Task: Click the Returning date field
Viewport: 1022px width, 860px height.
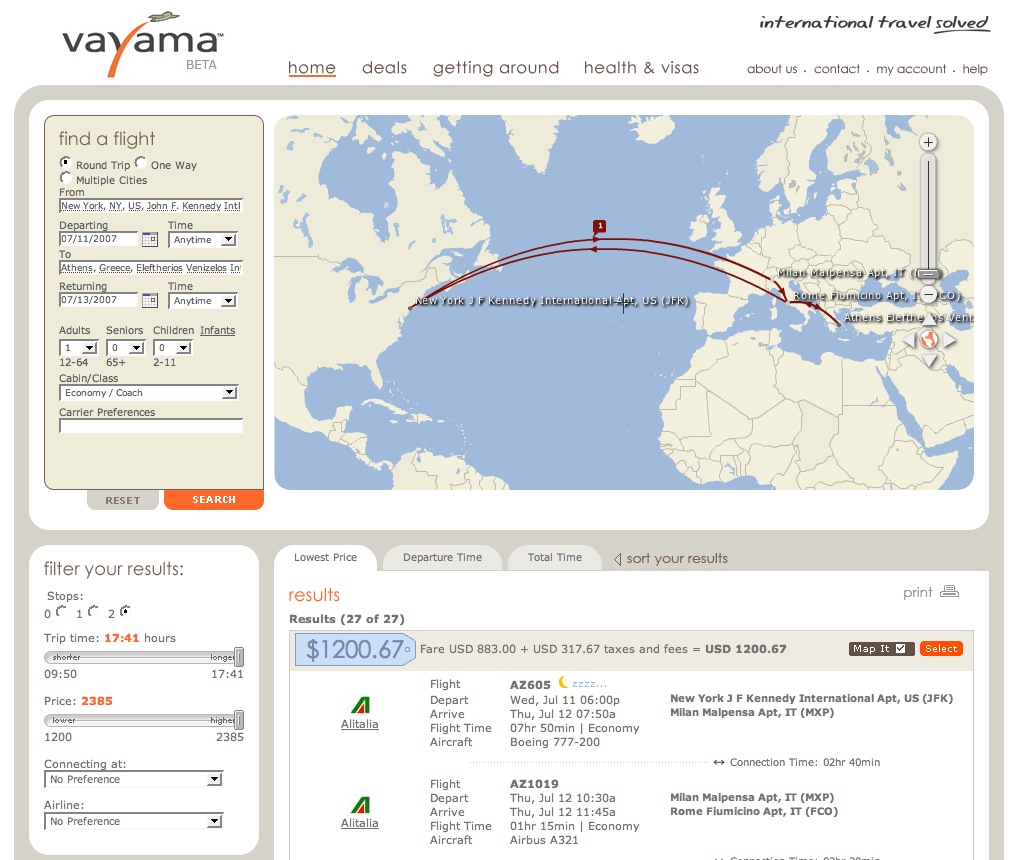Action: (99, 300)
